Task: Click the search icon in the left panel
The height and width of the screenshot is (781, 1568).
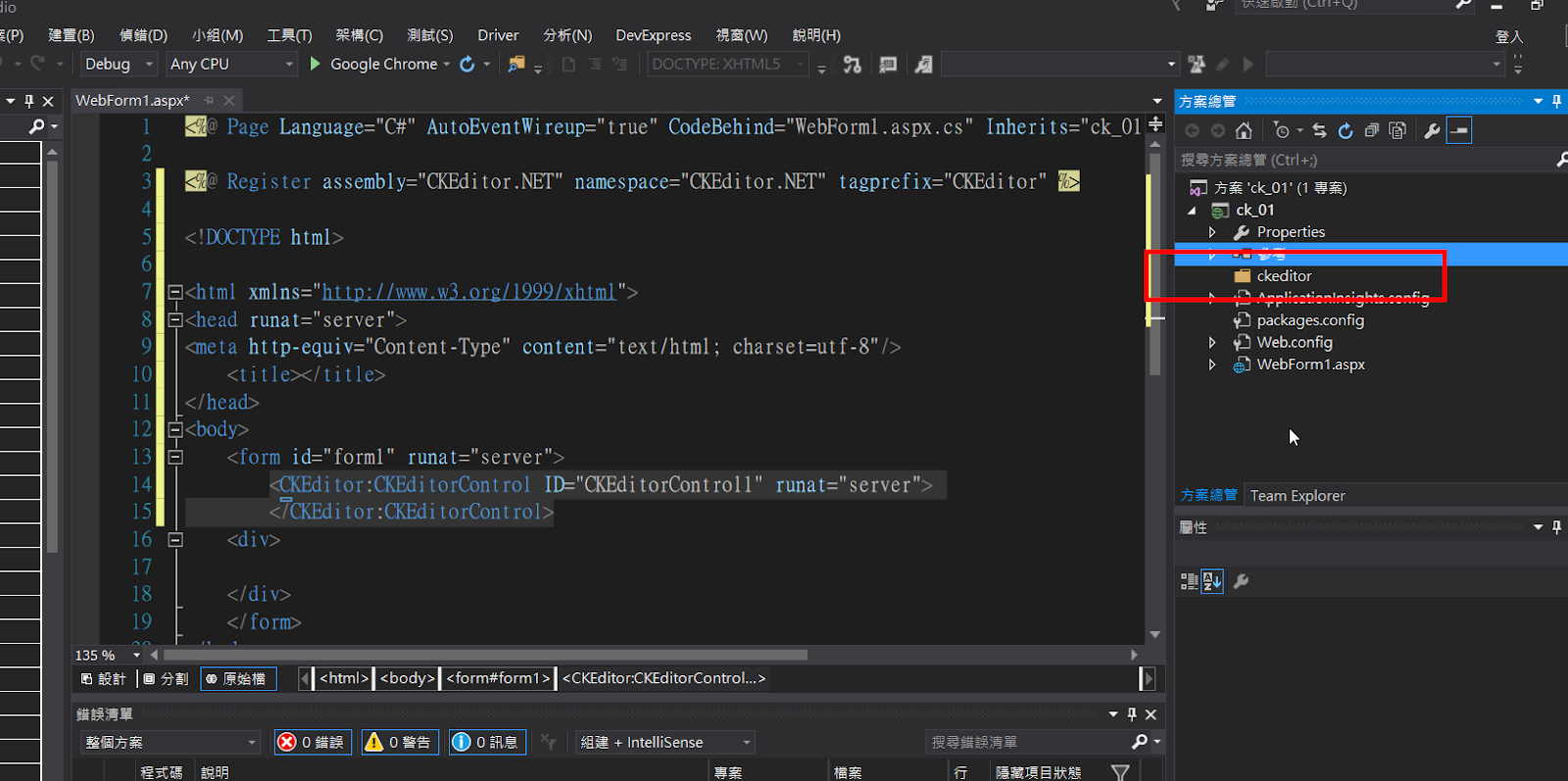Action: 36,126
